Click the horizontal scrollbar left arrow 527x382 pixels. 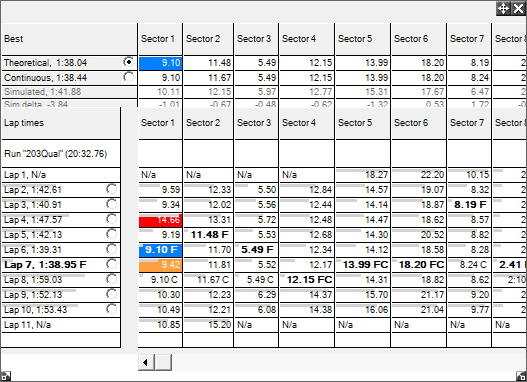(x=146, y=362)
